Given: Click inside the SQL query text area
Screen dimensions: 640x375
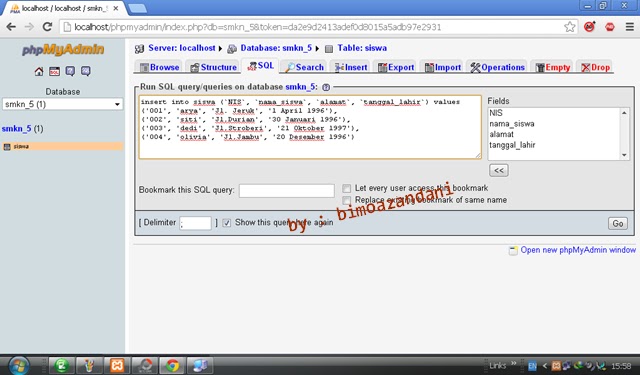Looking at the screenshot, I should [310, 127].
